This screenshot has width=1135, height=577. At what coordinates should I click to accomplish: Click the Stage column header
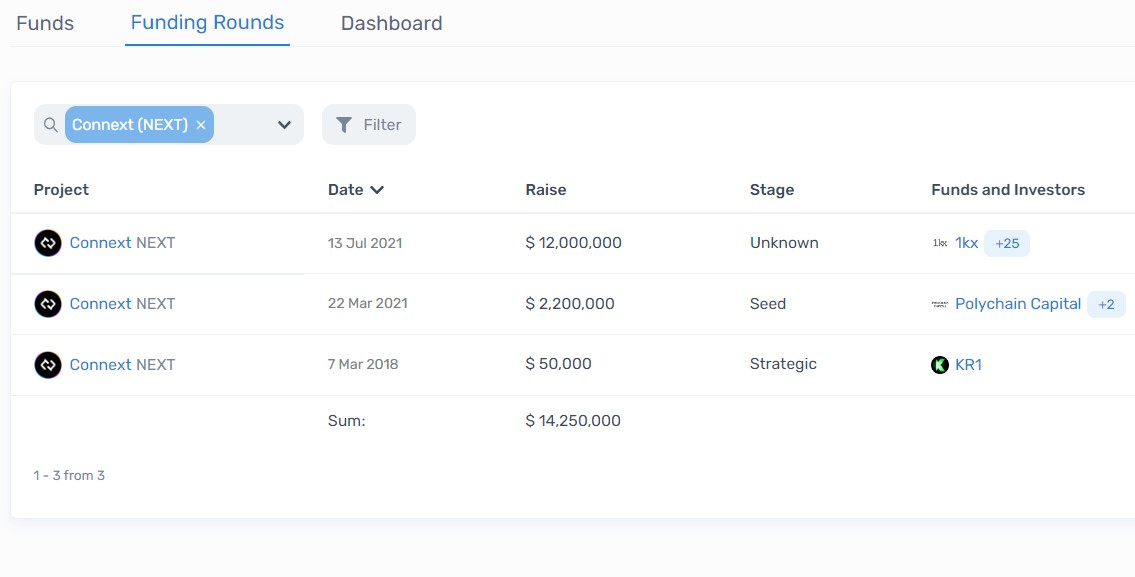772,190
